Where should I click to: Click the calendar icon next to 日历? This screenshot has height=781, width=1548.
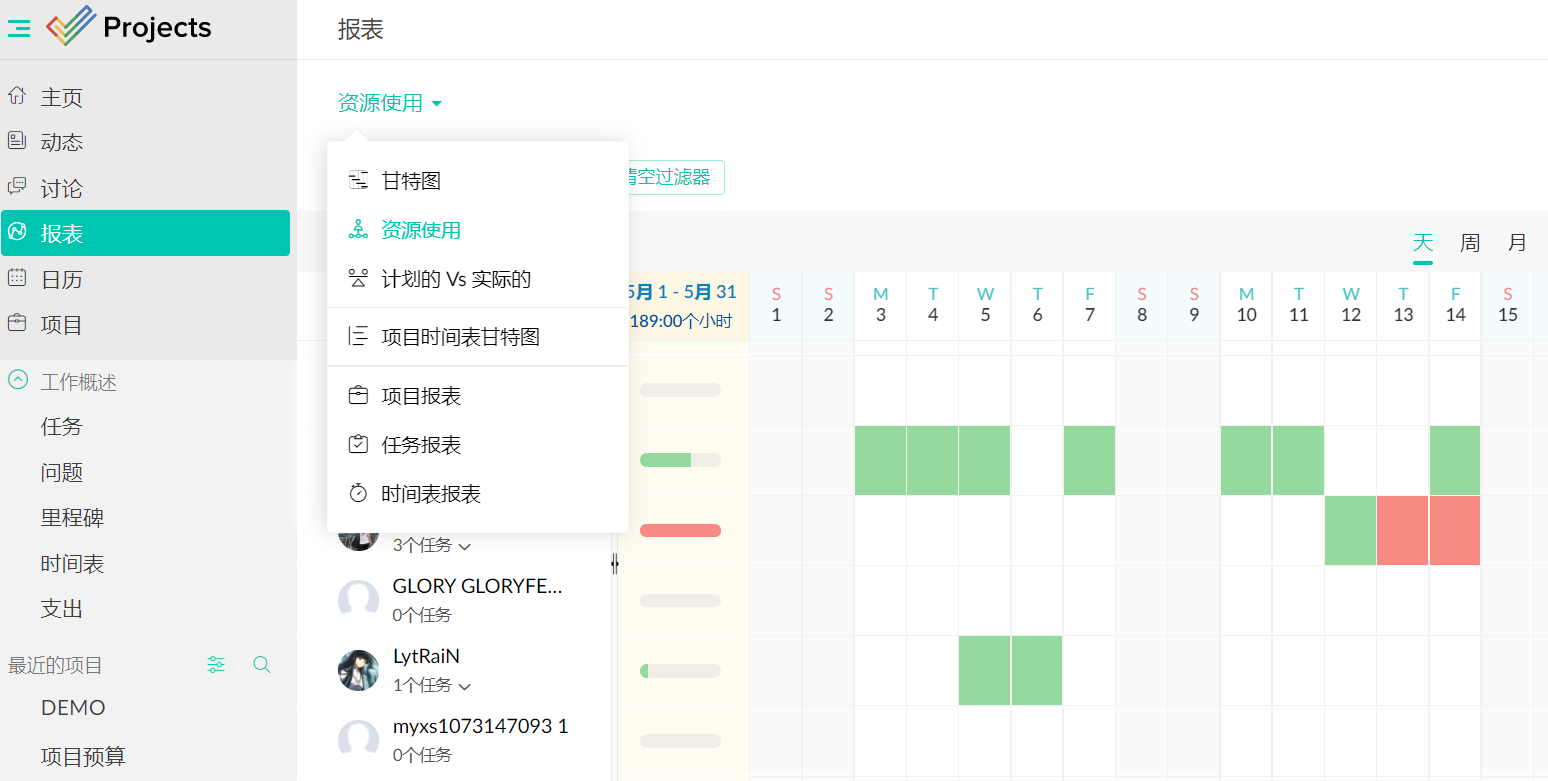point(17,279)
